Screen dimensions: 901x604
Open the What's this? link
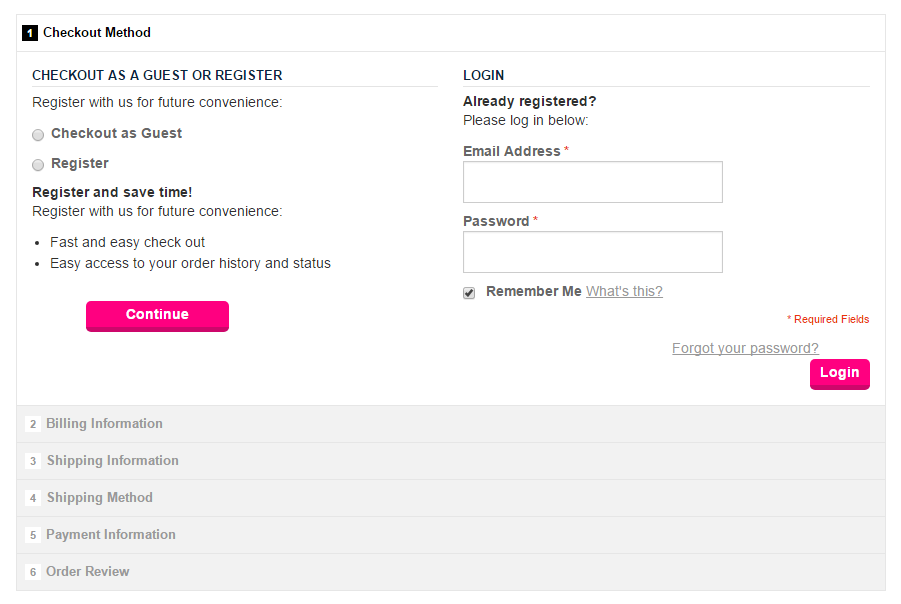(x=624, y=291)
